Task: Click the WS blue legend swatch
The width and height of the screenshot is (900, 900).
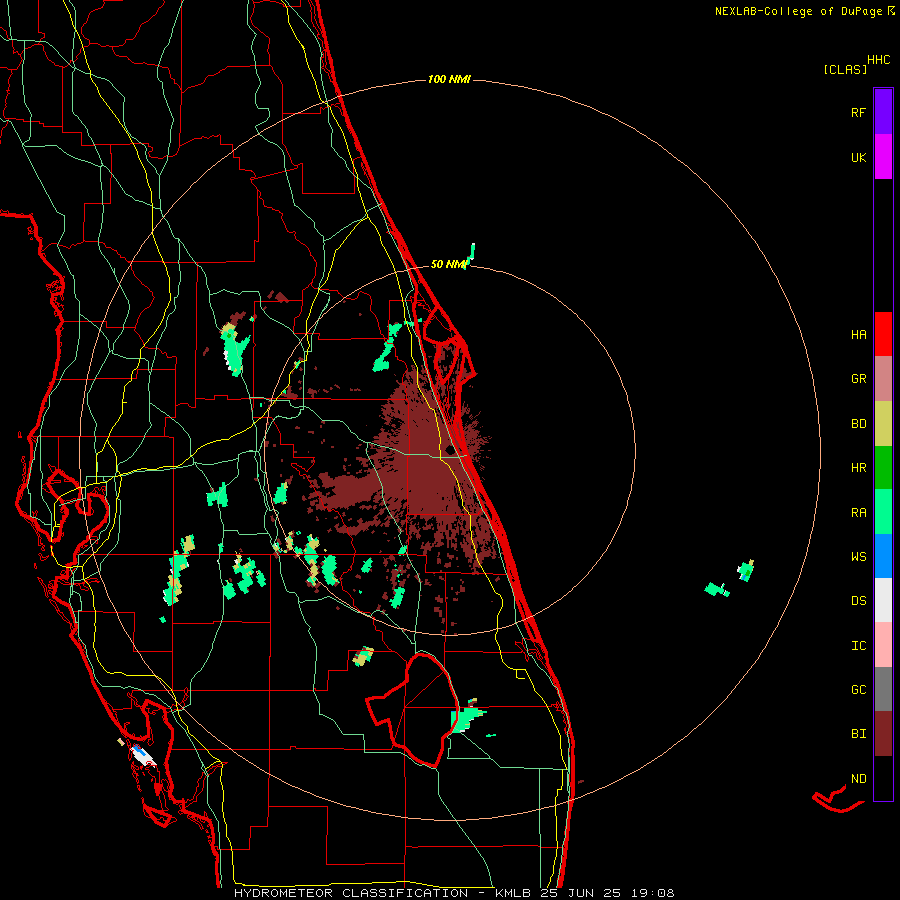Action: (x=883, y=556)
